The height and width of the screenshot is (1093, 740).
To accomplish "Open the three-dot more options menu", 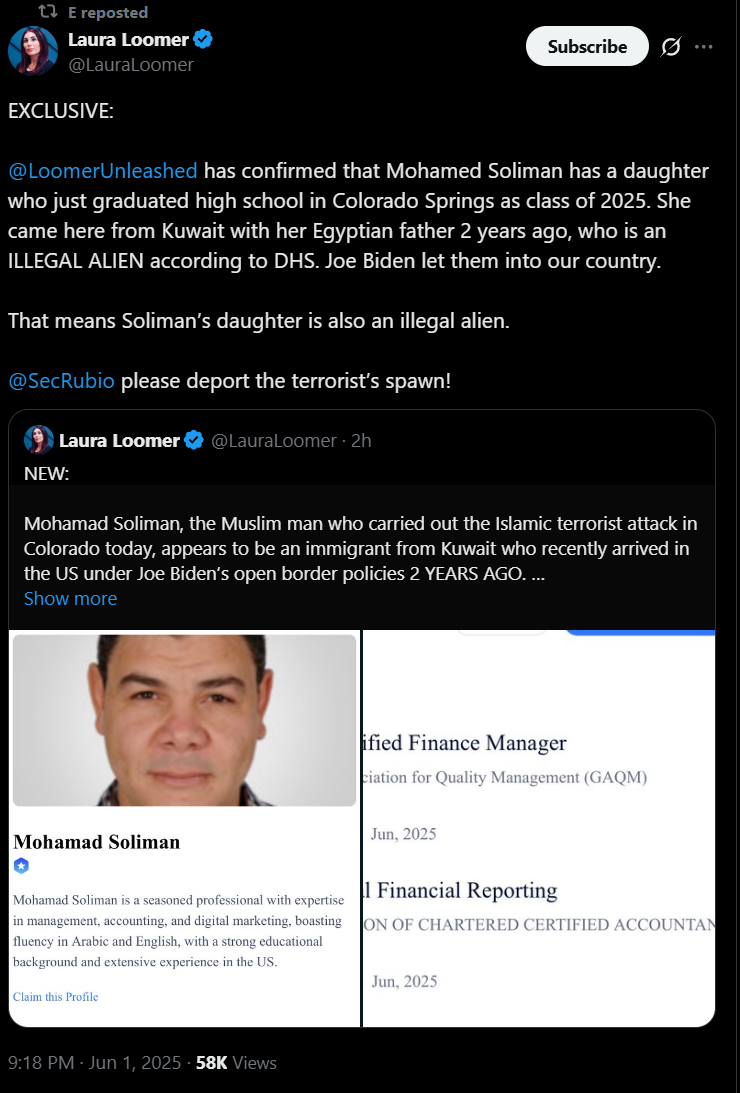I will (704, 47).
